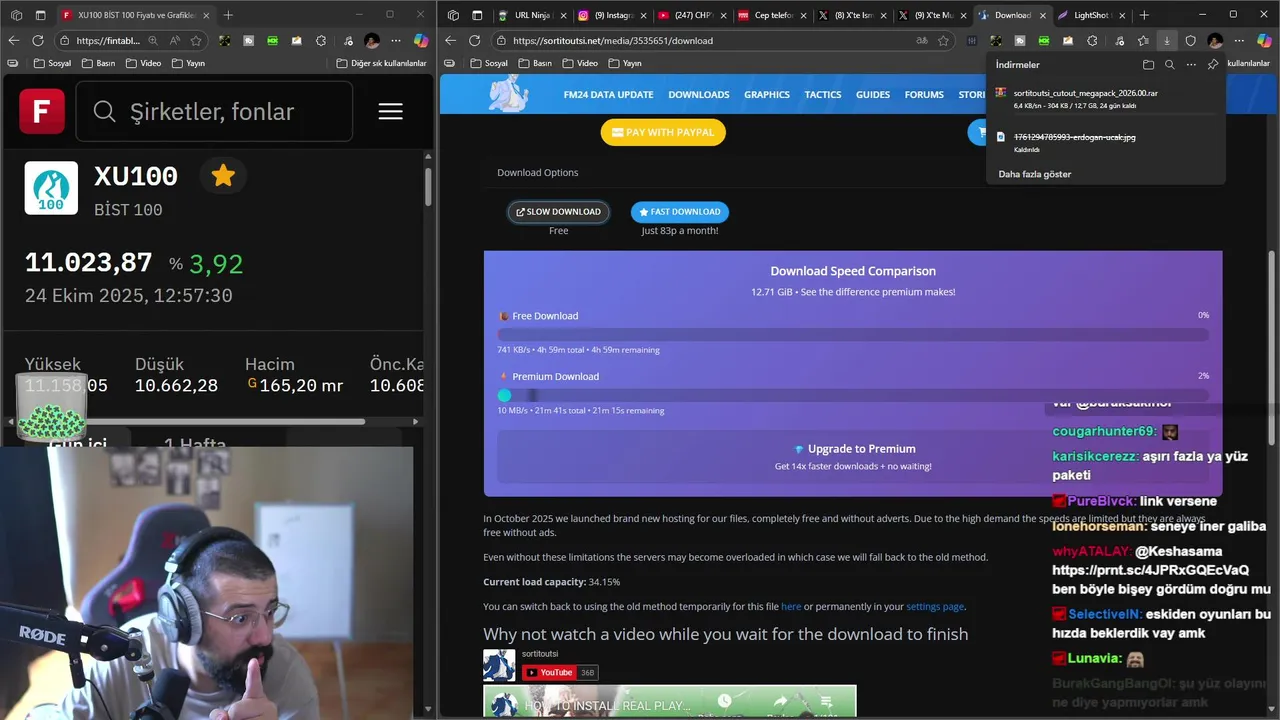The width and height of the screenshot is (1280, 720).
Task: Open the Video bookmarks folder in left window
Action: click(144, 63)
